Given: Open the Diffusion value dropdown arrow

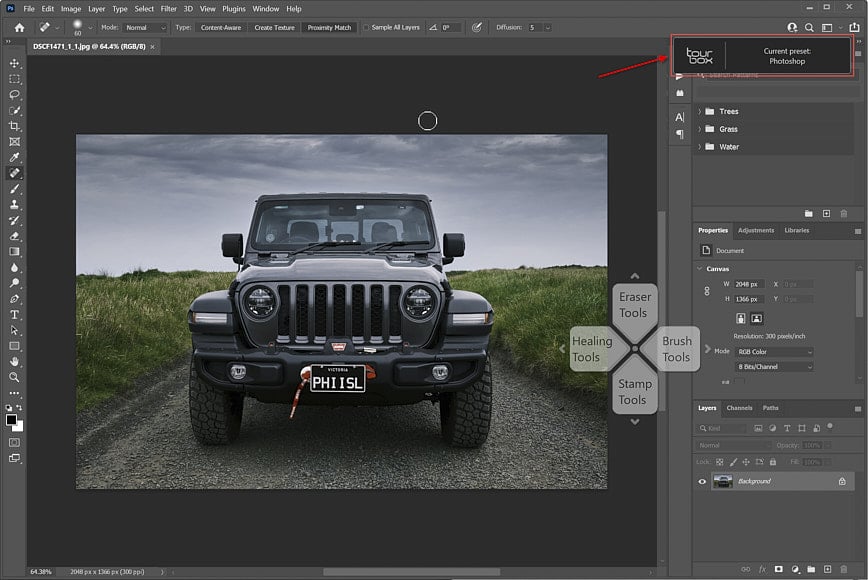Looking at the screenshot, I should point(547,27).
